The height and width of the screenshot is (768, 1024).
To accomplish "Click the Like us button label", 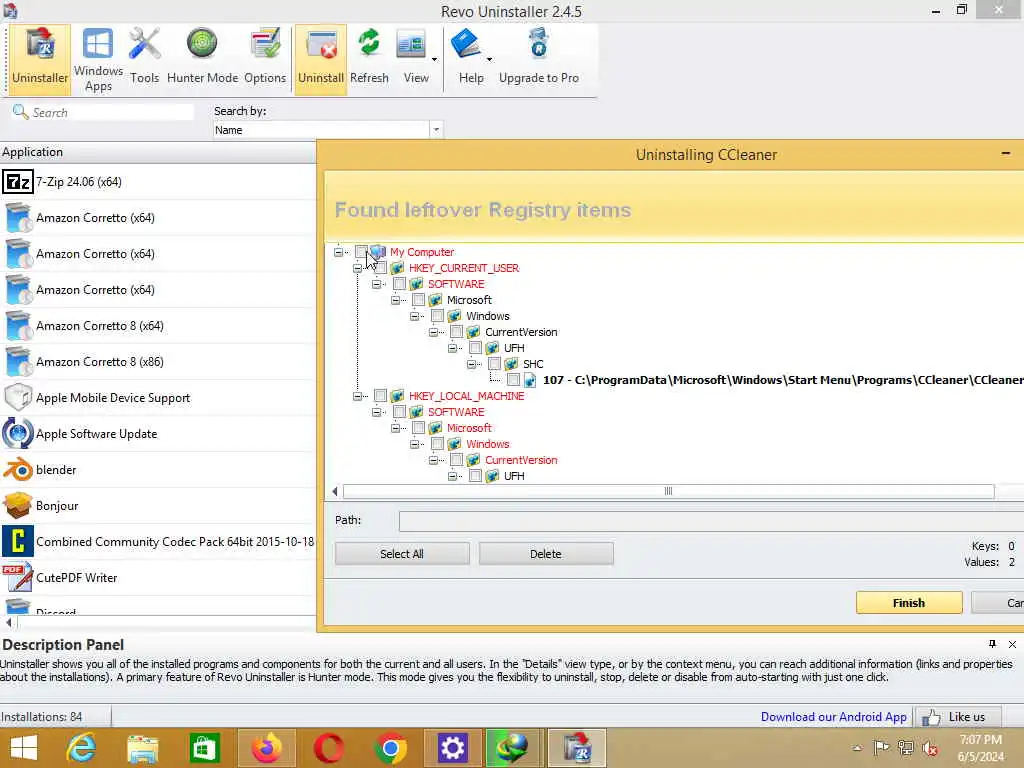I will 967,717.
